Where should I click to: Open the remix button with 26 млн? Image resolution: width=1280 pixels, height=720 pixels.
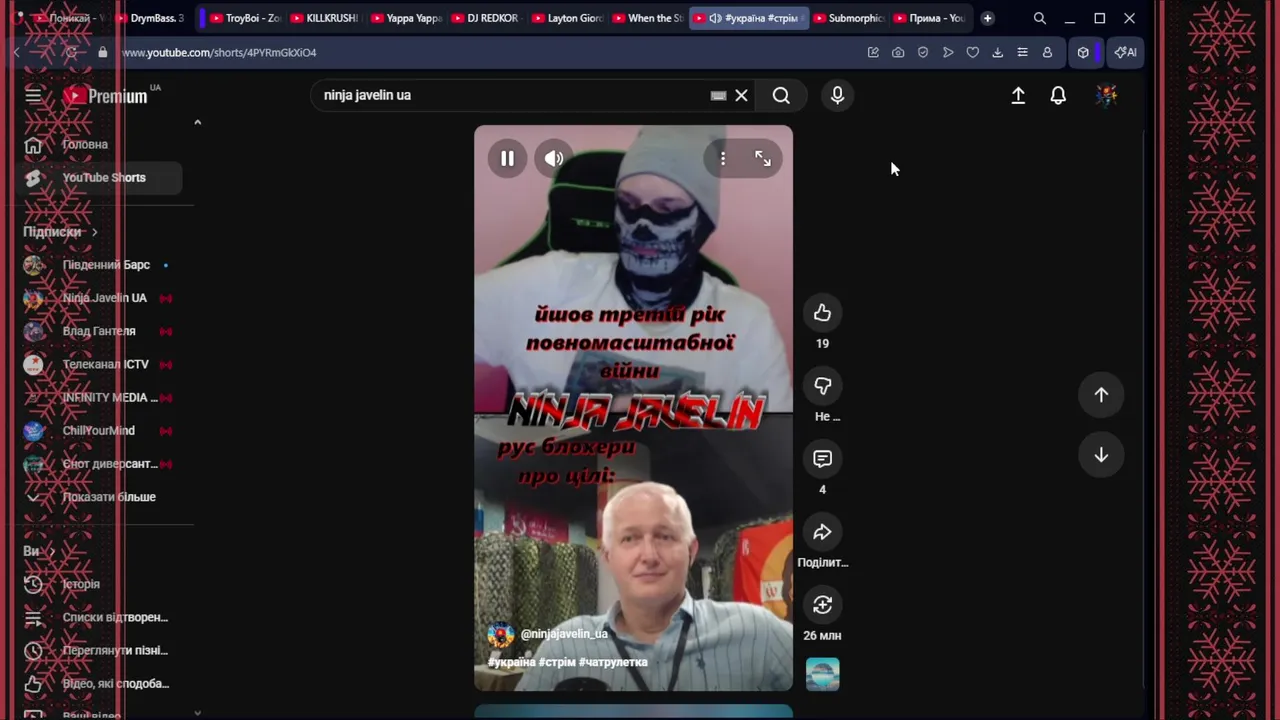tap(822, 605)
